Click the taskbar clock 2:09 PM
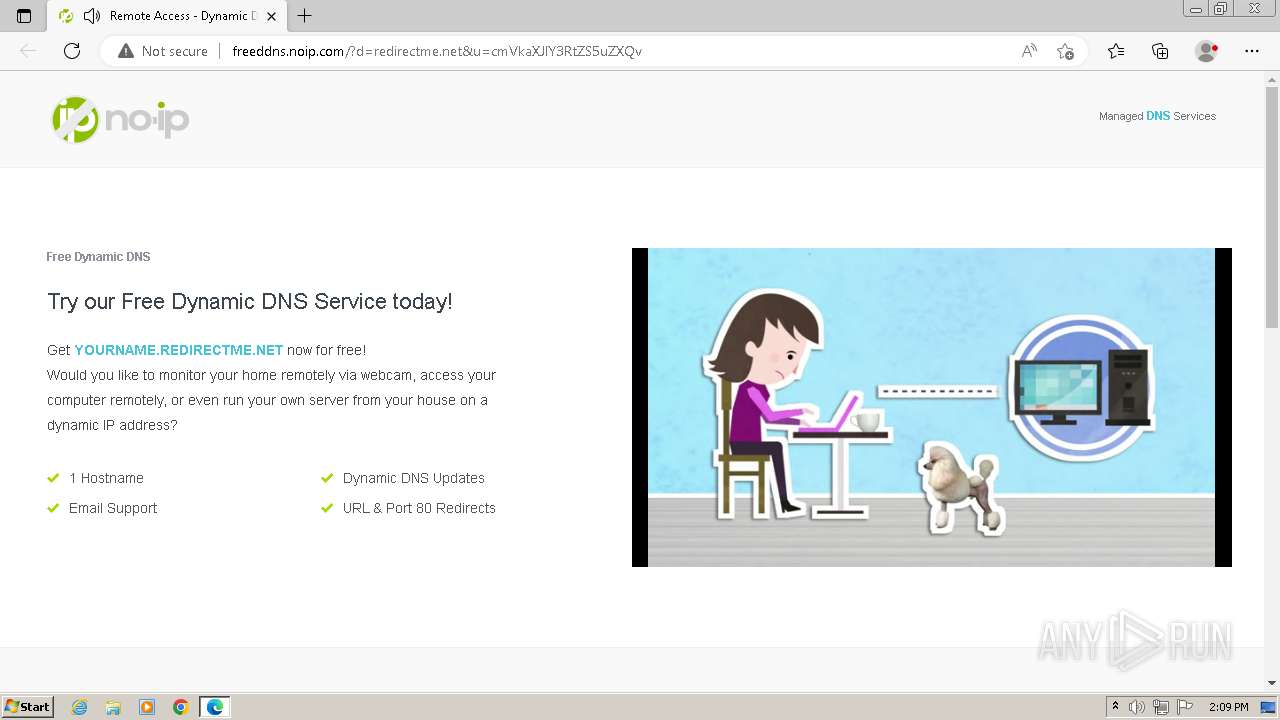Viewport: 1280px width, 720px height. (1228, 707)
